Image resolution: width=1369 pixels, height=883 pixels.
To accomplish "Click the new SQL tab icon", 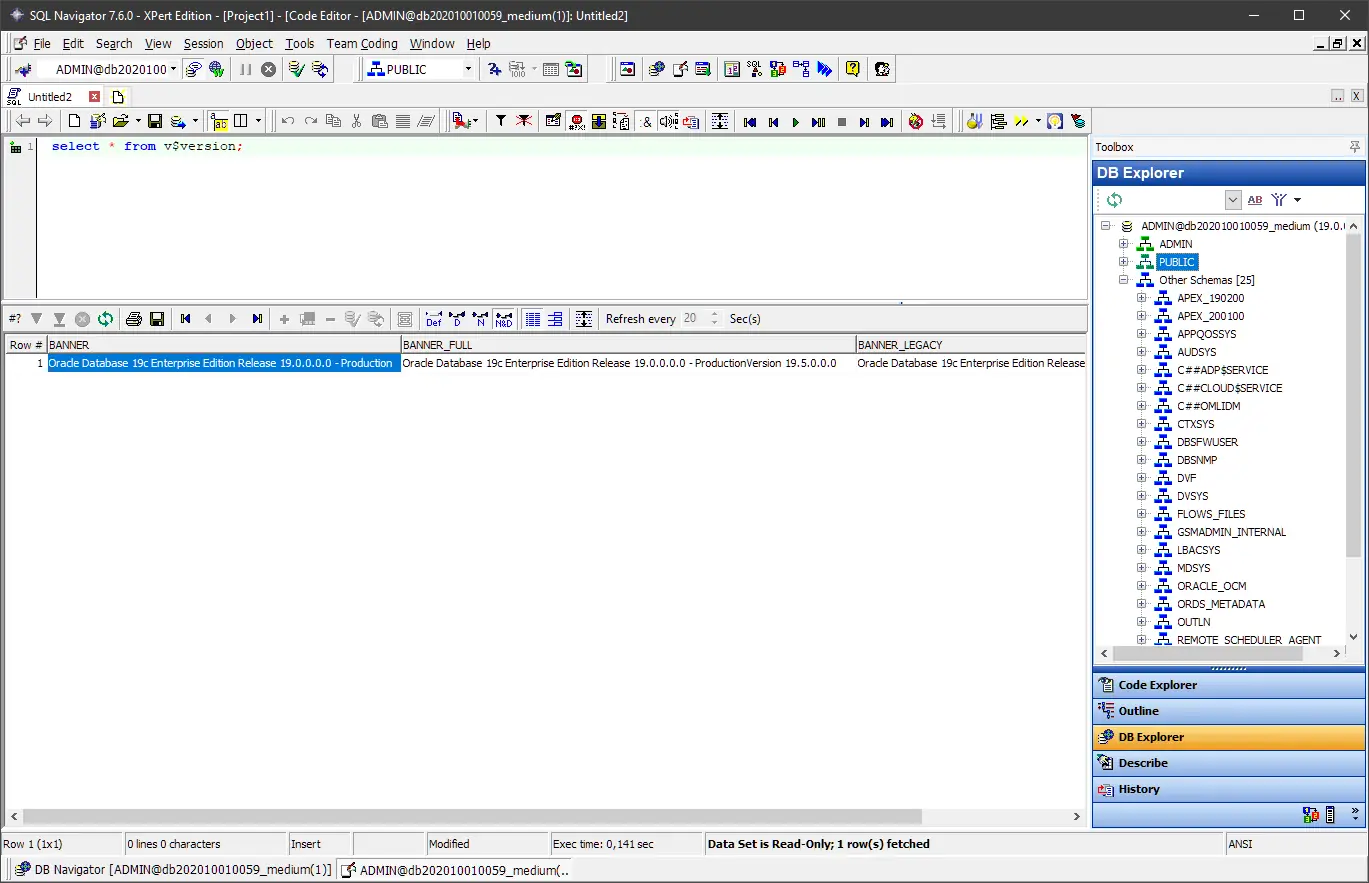I will click(x=118, y=97).
